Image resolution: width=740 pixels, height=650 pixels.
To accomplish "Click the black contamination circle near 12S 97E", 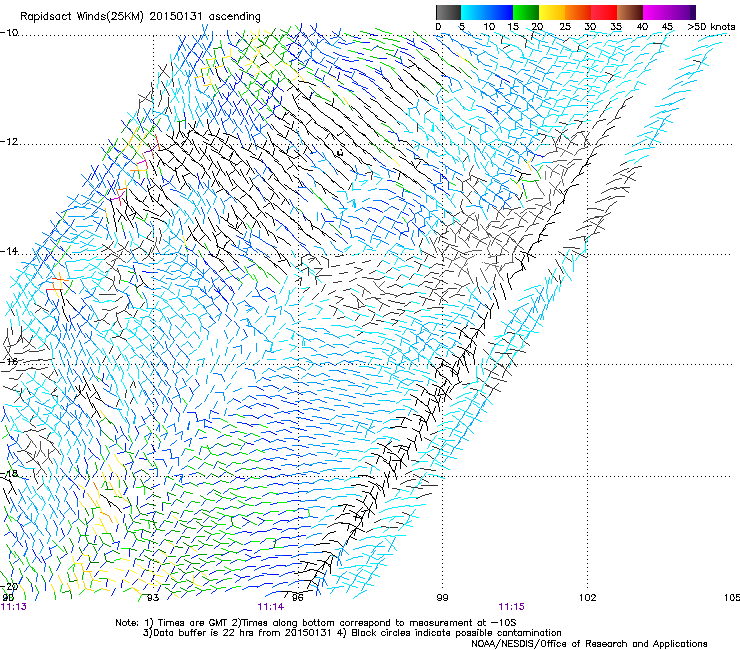I will 340,152.
